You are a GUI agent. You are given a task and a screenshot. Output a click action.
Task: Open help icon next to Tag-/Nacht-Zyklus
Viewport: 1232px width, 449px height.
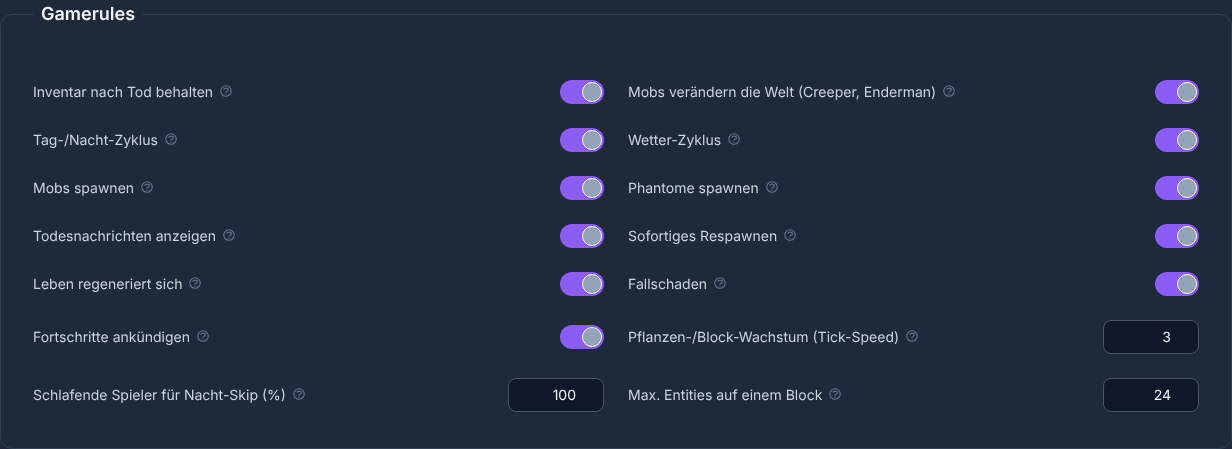(x=171, y=139)
